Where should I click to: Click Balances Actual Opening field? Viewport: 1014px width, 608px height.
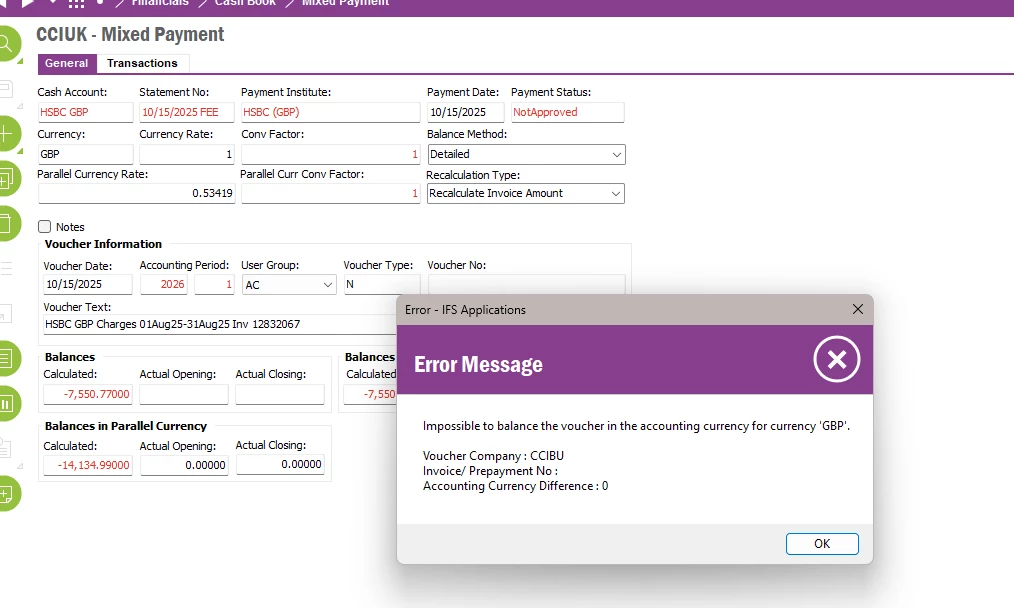[x=184, y=395]
